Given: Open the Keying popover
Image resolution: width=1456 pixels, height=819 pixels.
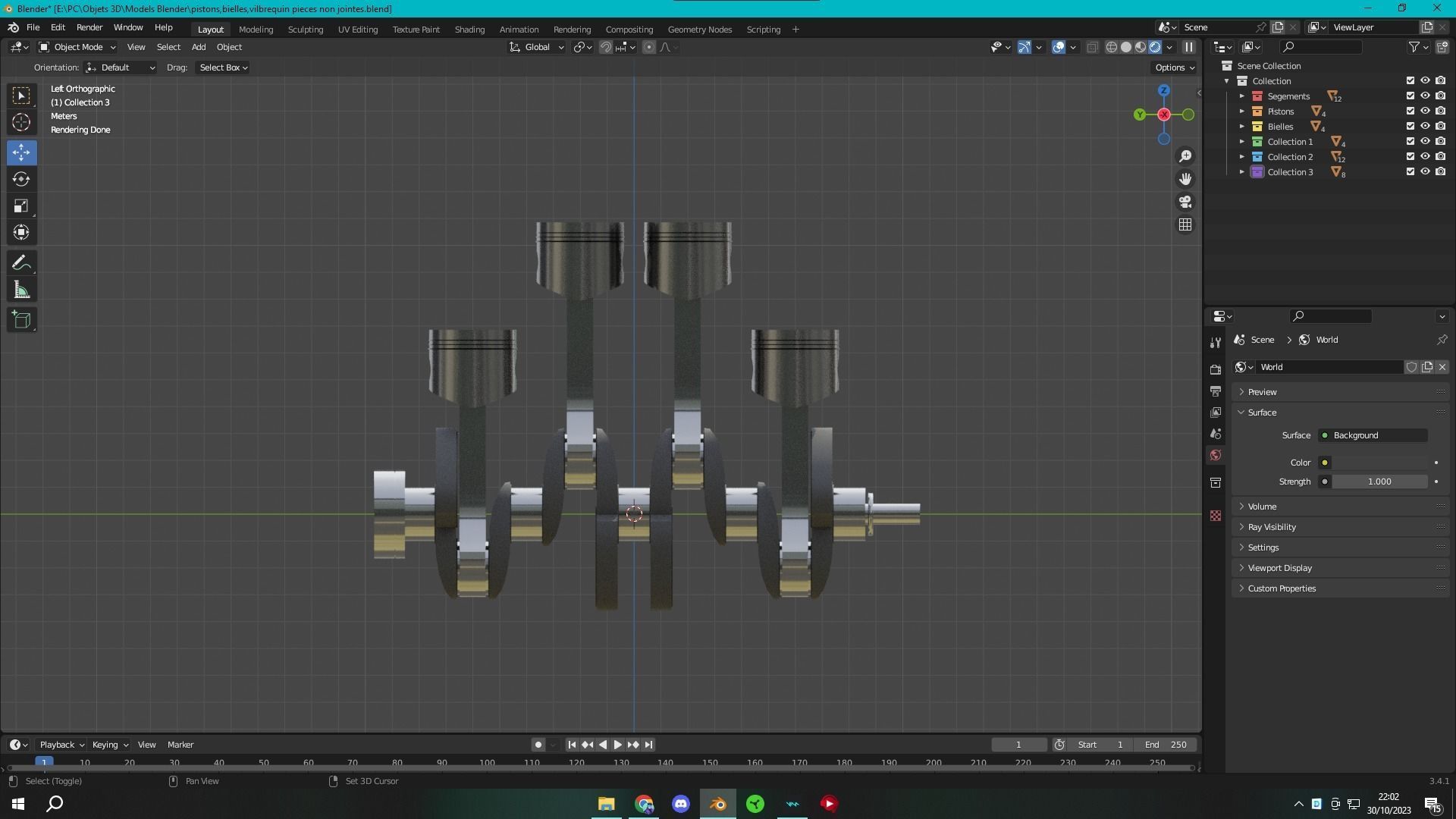Looking at the screenshot, I should click(109, 745).
